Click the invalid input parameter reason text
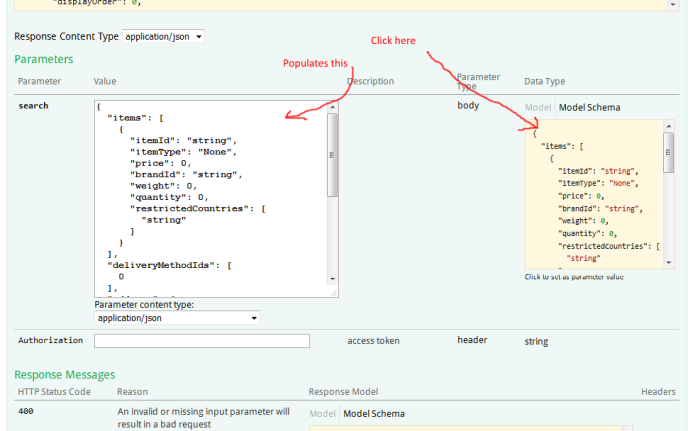The width and height of the screenshot is (700, 431). tap(204, 418)
